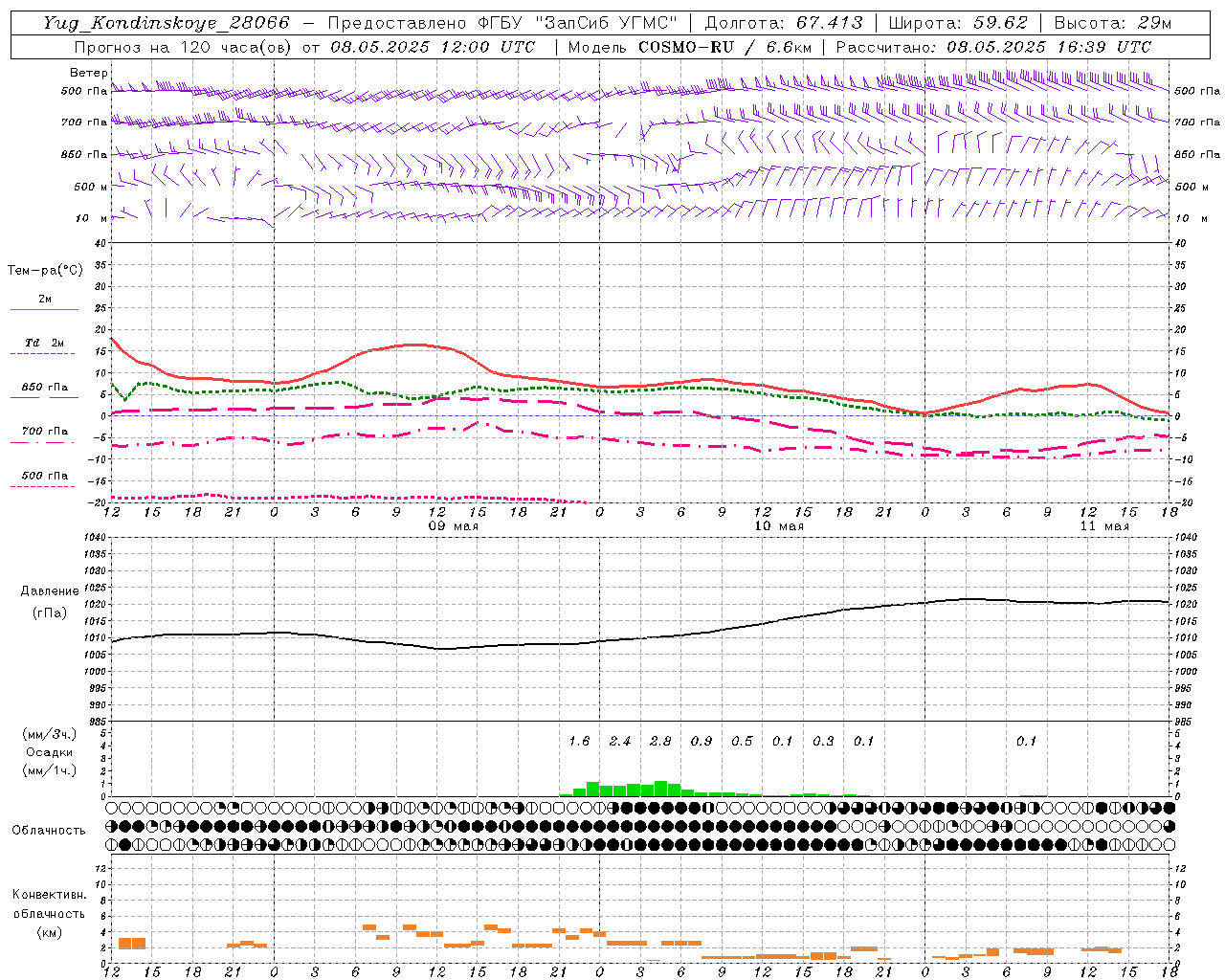Select the text Предоставлено ФГБУ "ЗапСиб УГМС"

point(502,23)
